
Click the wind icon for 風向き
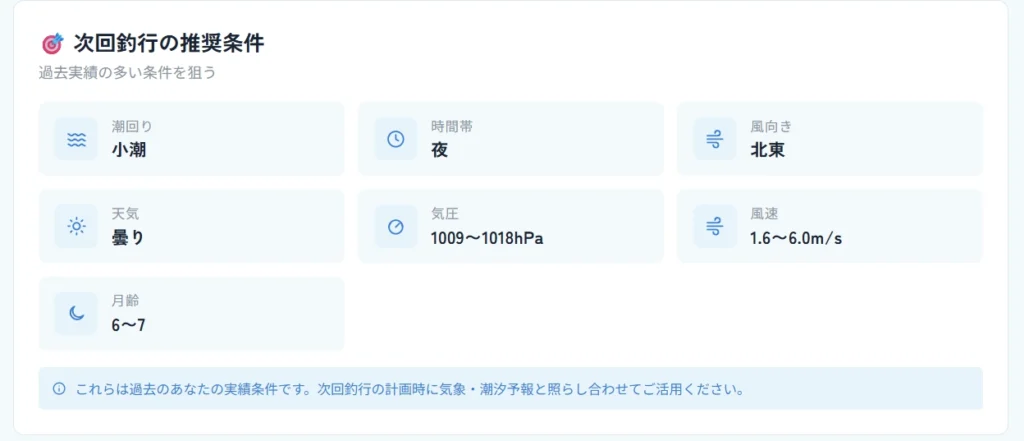pos(714,139)
